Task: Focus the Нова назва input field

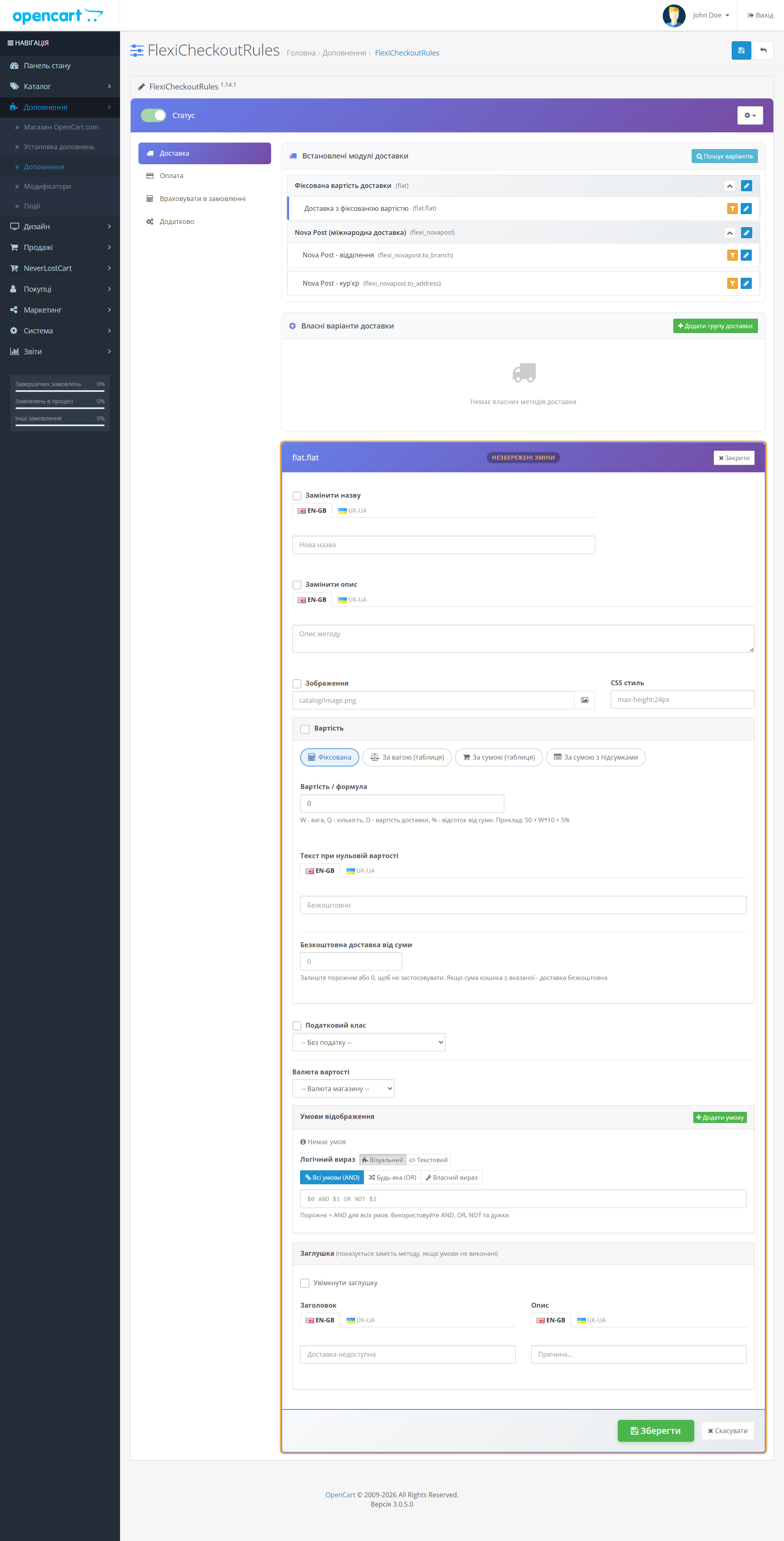Action: 444,545
